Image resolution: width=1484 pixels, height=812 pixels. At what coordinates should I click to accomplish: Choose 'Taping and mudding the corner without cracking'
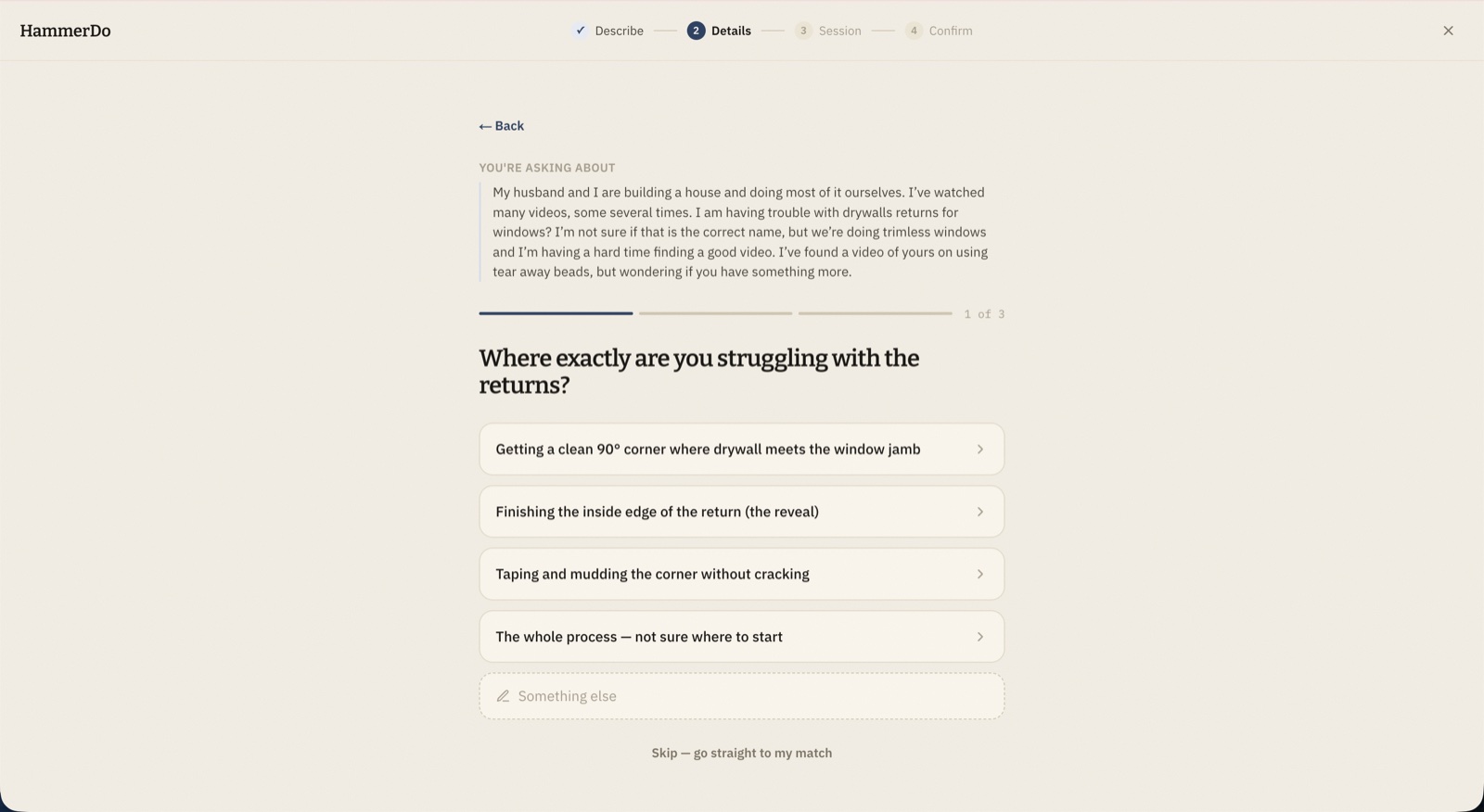(x=741, y=574)
